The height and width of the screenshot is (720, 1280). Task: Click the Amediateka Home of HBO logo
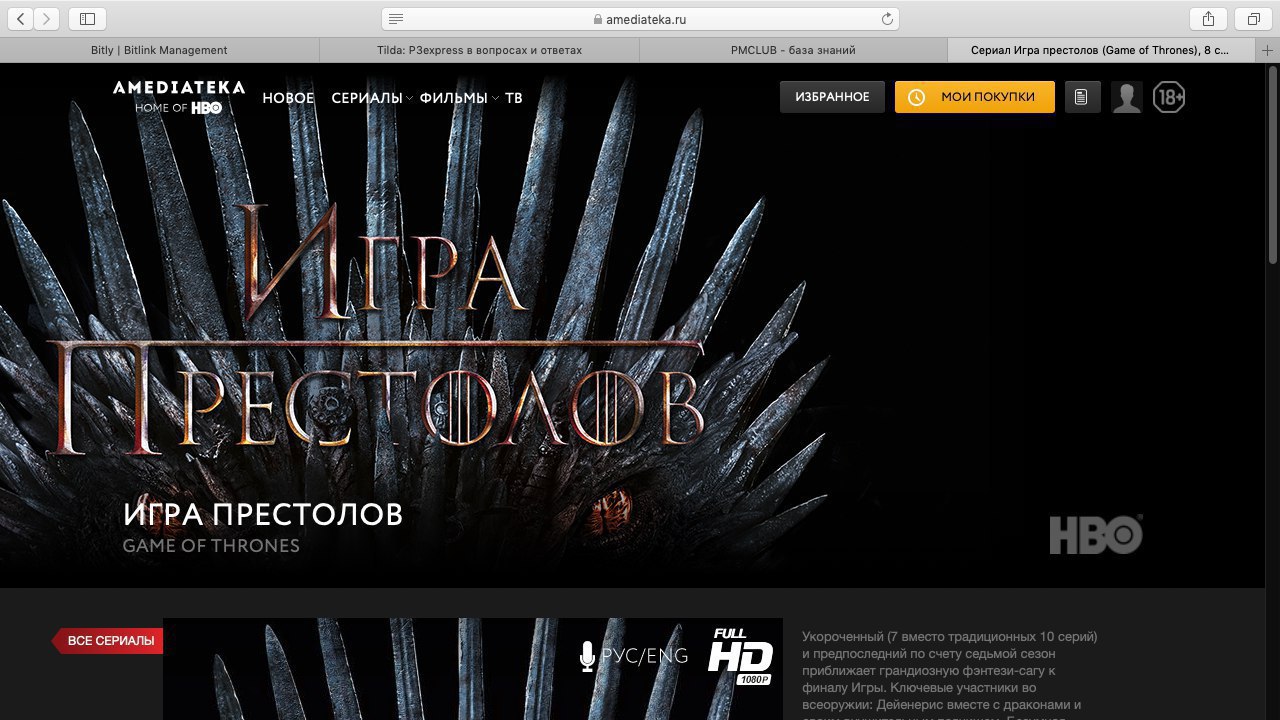coord(178,97)
